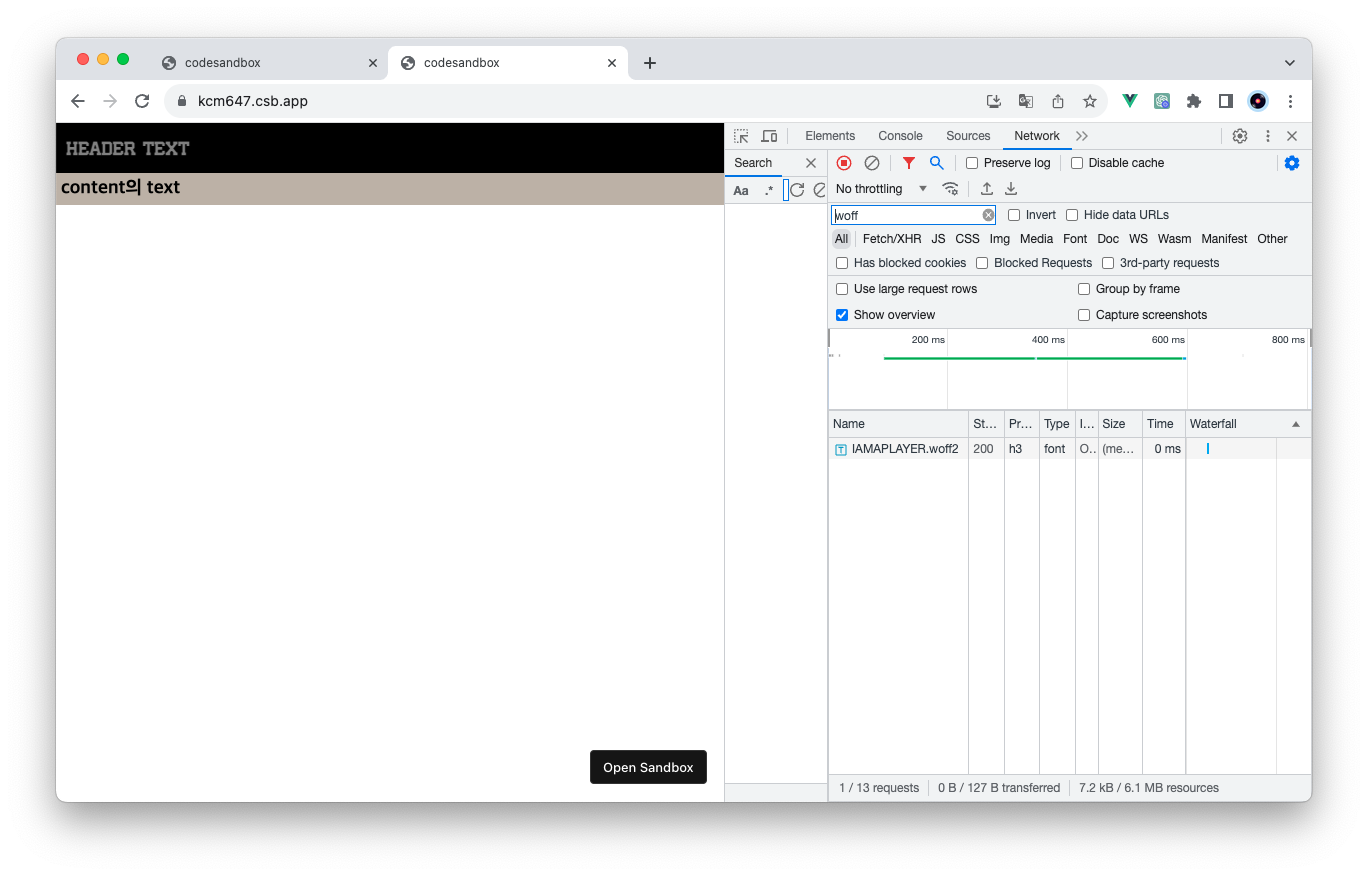
Task: Uncheck Show overview
Action: tap(842, 315)
